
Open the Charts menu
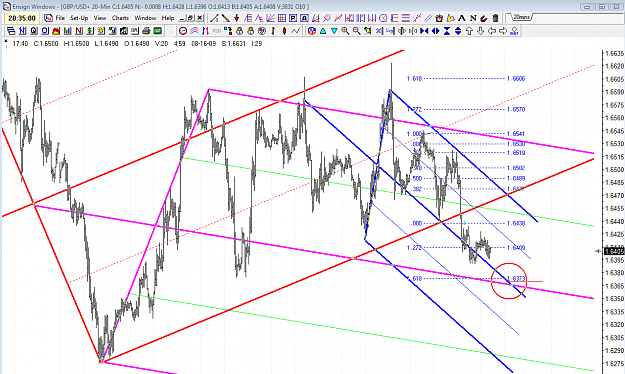(x=120, y=18)
